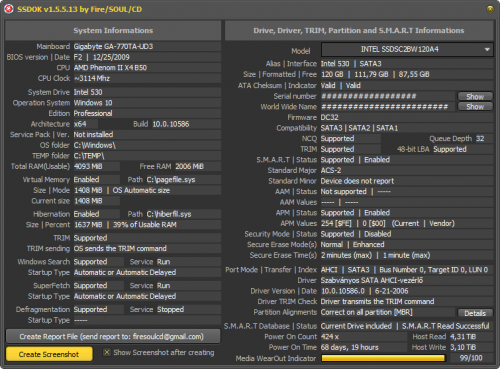Select Power On Time 68 days, 19 hours

350,347
